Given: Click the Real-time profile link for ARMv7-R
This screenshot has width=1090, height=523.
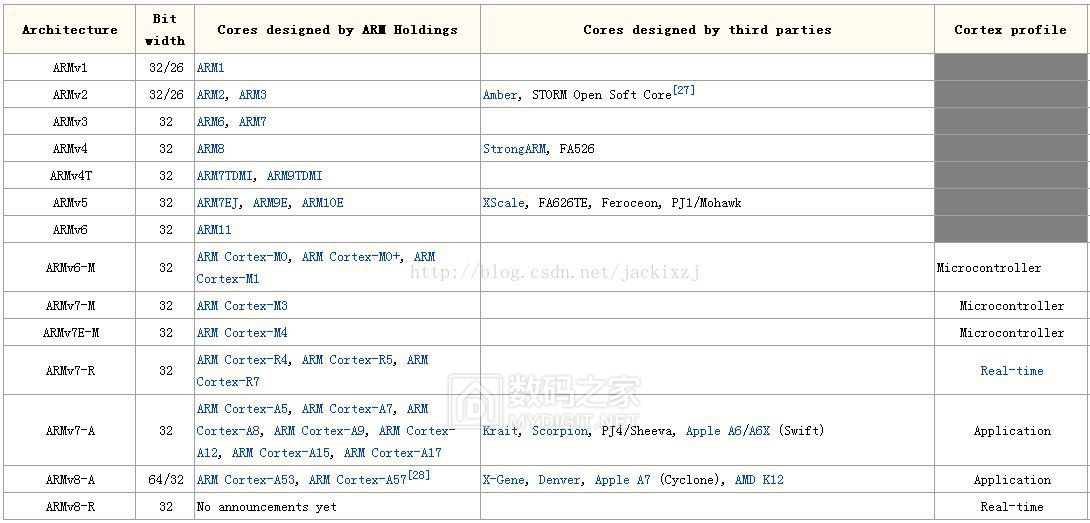Looking at the screenshot, I should [x=1011, y=371].
